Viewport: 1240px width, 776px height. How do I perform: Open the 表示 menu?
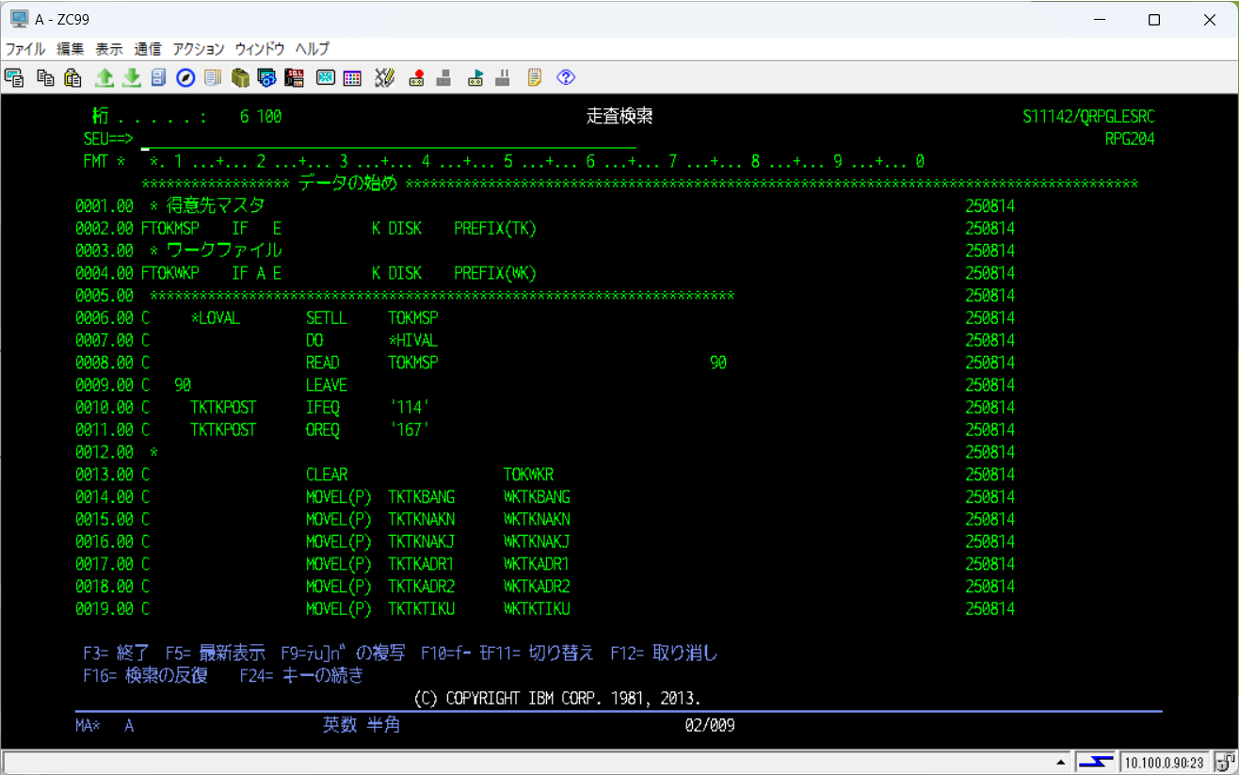pos(109,49)
